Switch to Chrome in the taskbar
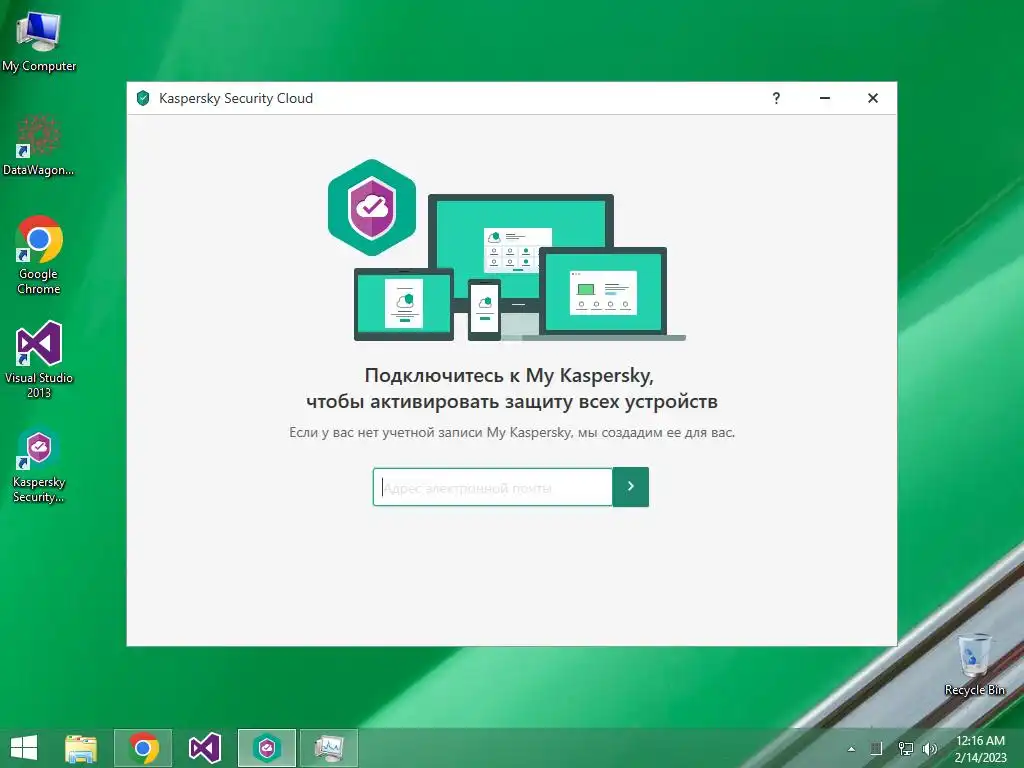This screenshot has width=1024, height=768. pyautogui.click(x=143, y=748)
